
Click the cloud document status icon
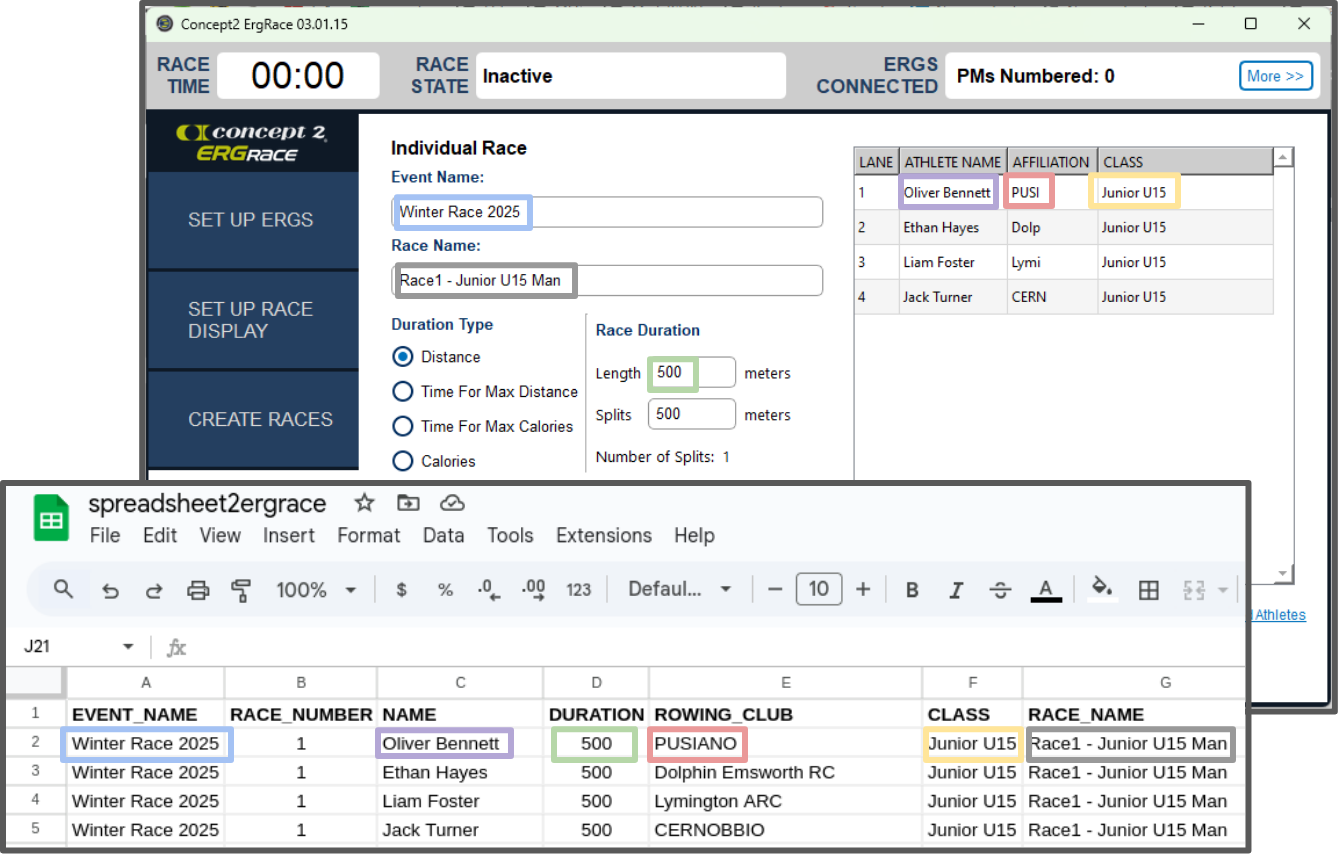[x=452, y=503]
